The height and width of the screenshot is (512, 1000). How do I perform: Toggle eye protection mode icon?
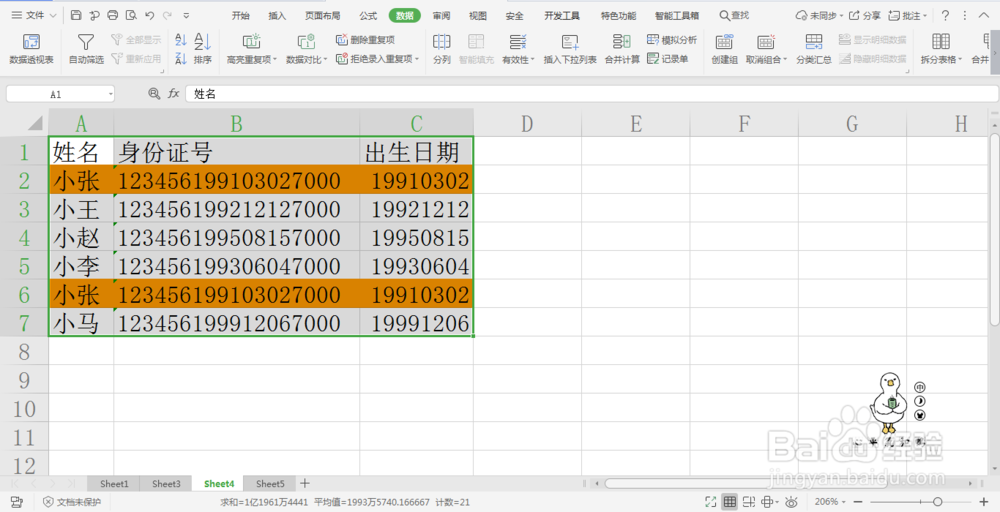[x=791, y=502]
